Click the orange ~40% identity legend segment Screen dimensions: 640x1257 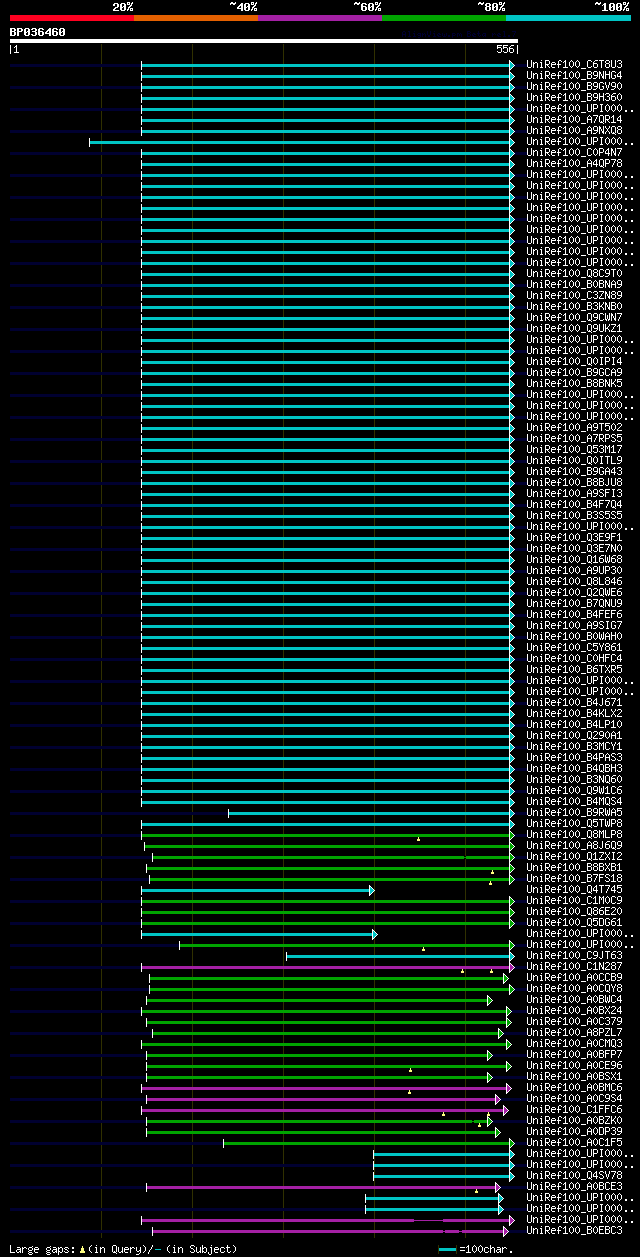coord(196,18)
